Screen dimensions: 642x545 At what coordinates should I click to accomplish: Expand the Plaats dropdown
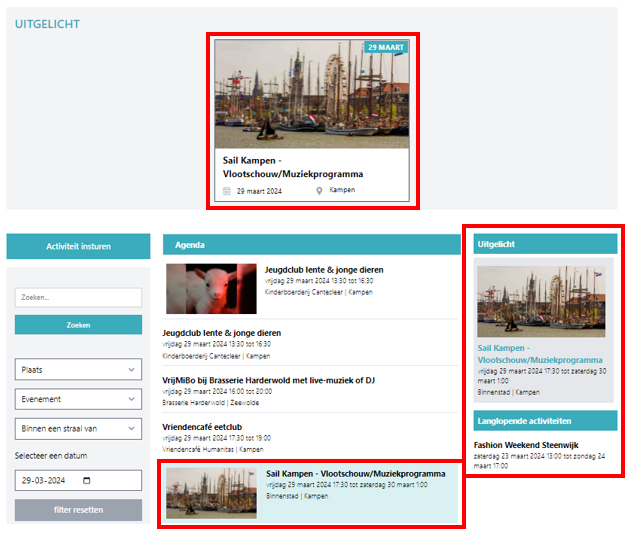click(x=78, y=370)
